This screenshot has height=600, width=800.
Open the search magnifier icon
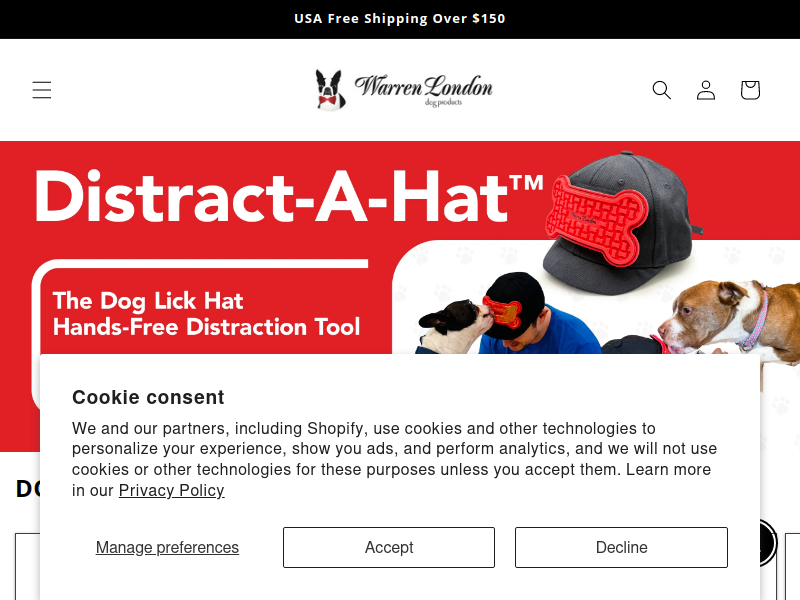662,90
